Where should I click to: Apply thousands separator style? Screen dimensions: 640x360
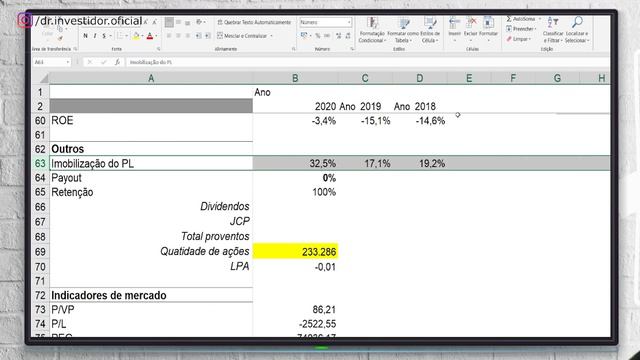click(327, 36)
